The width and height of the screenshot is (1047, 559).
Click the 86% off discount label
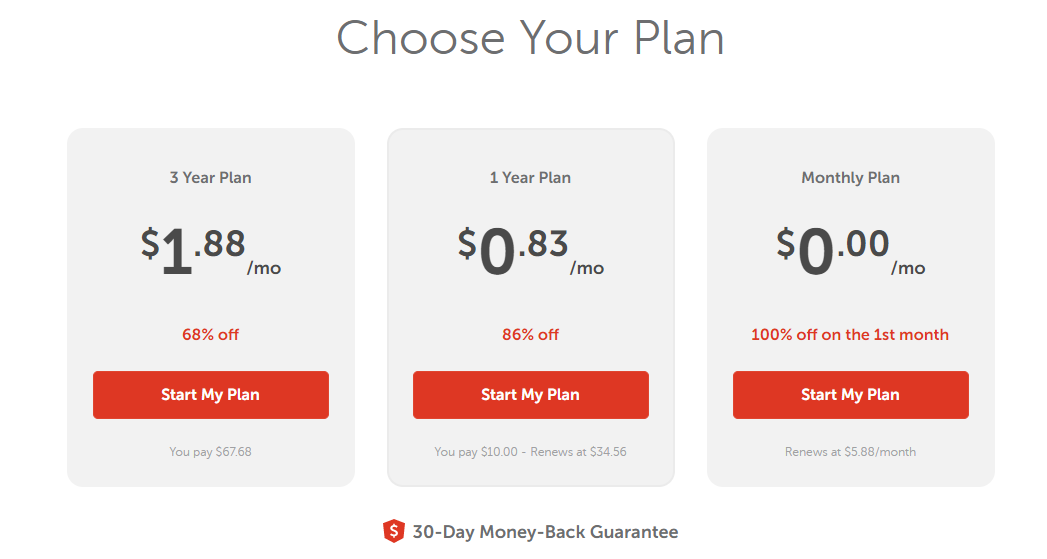[x=530, y=335]
